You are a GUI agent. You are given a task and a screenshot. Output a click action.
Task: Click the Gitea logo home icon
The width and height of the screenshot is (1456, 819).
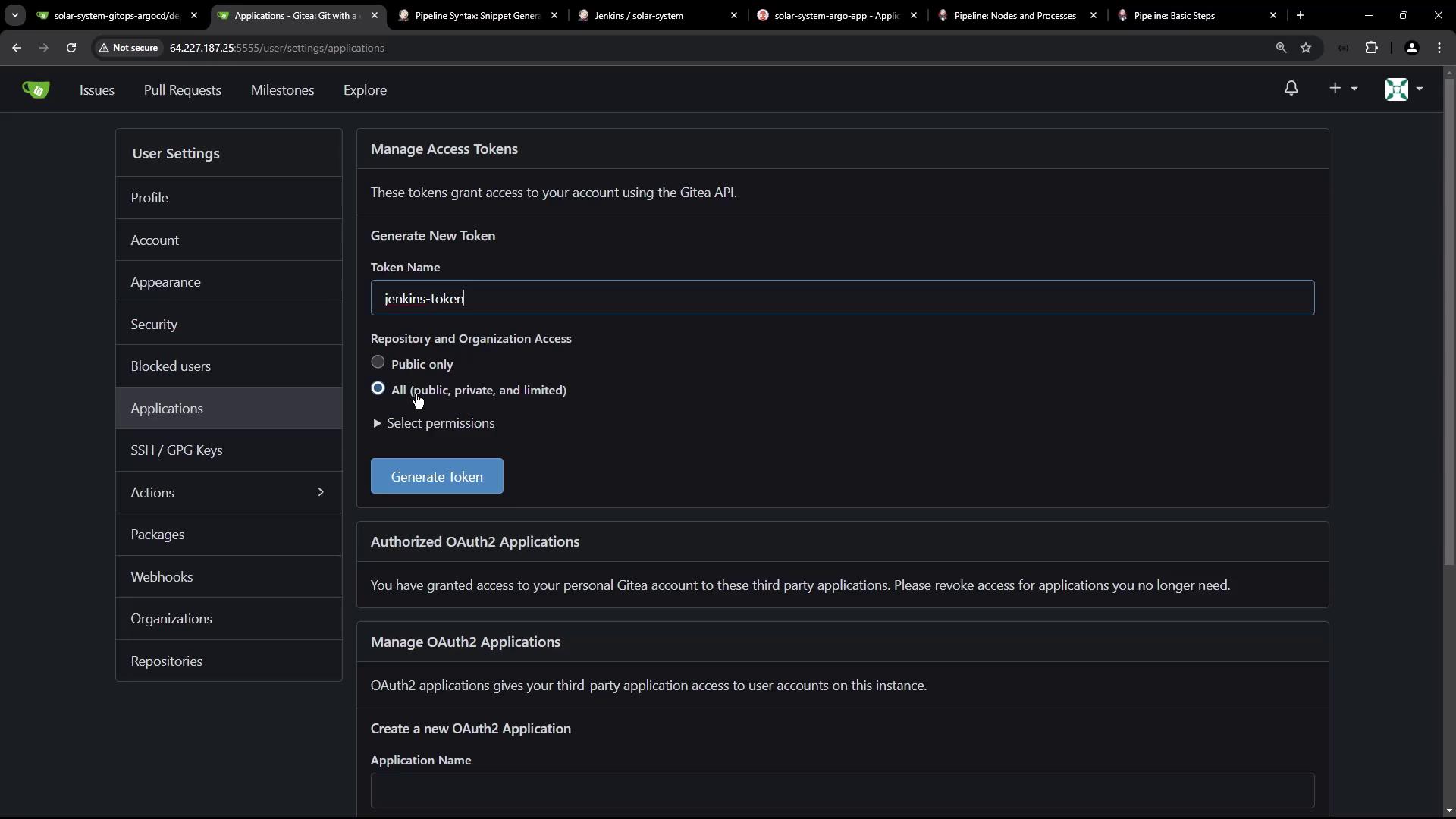coord(36,89)
